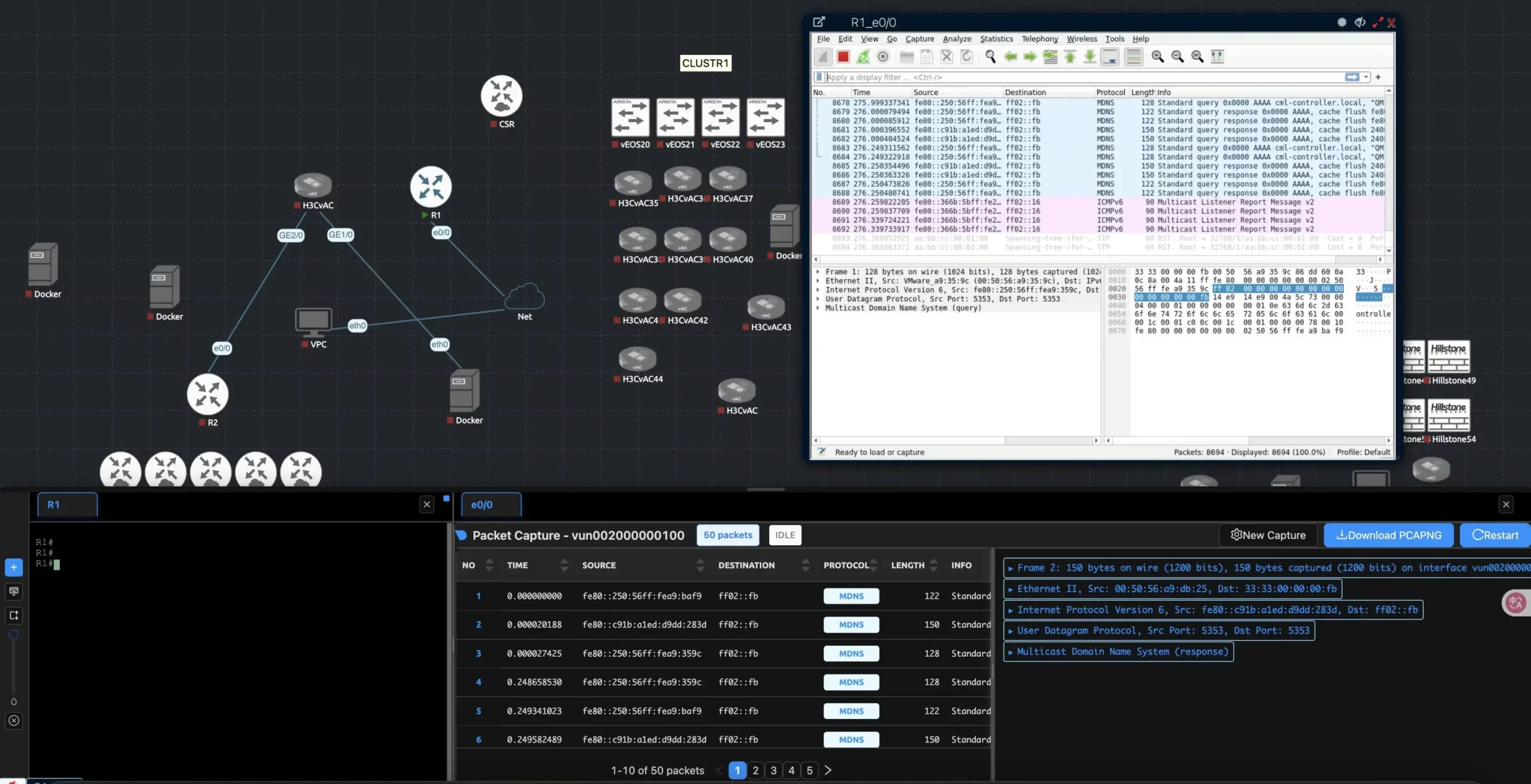Pop out the R1_e0/0 window
Screen dimensions: 1531x784
pyautogui.click(x=819, y=22)
